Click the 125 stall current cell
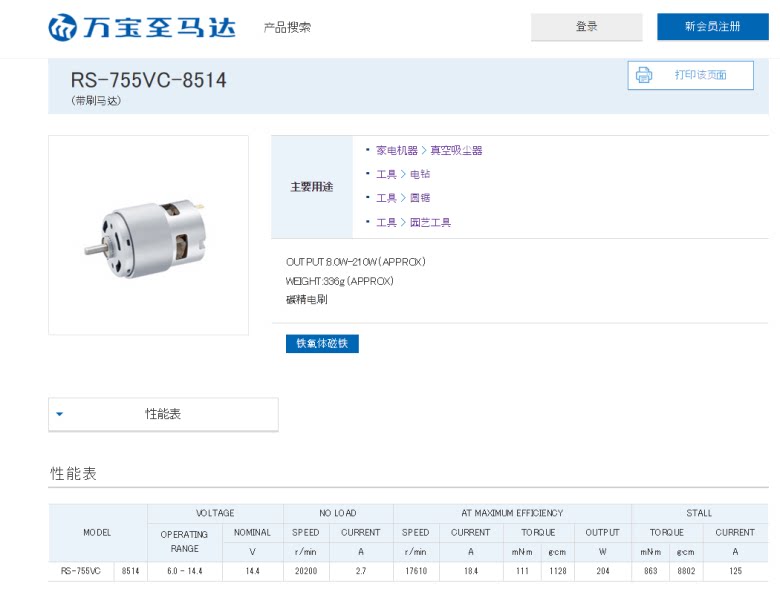Viewport: 780px width, 589px height. pos(735,571)
